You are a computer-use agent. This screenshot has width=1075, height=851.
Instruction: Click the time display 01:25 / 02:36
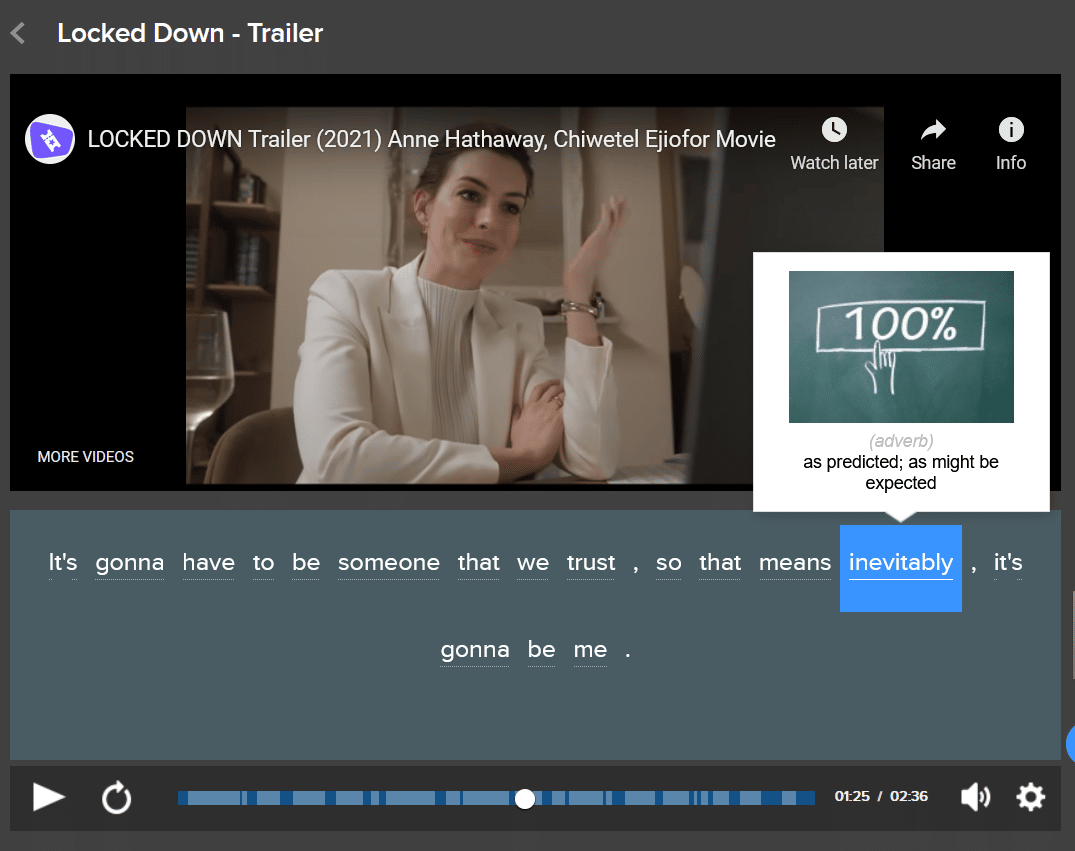pos(881,796)
